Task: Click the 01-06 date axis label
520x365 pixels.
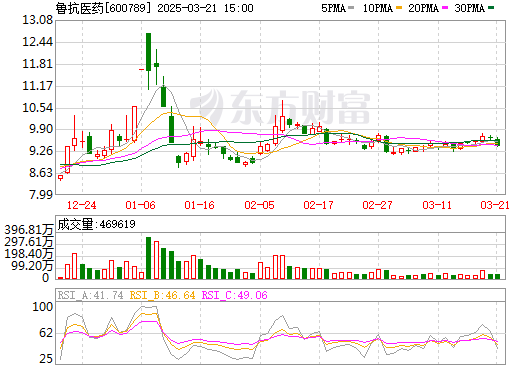Action: 140,205
